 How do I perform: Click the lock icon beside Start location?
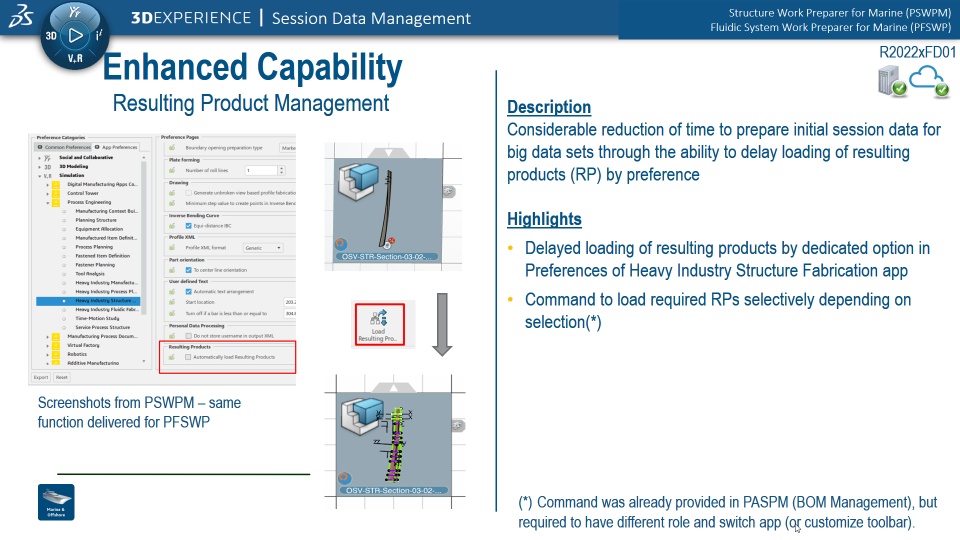coord(173,302)
